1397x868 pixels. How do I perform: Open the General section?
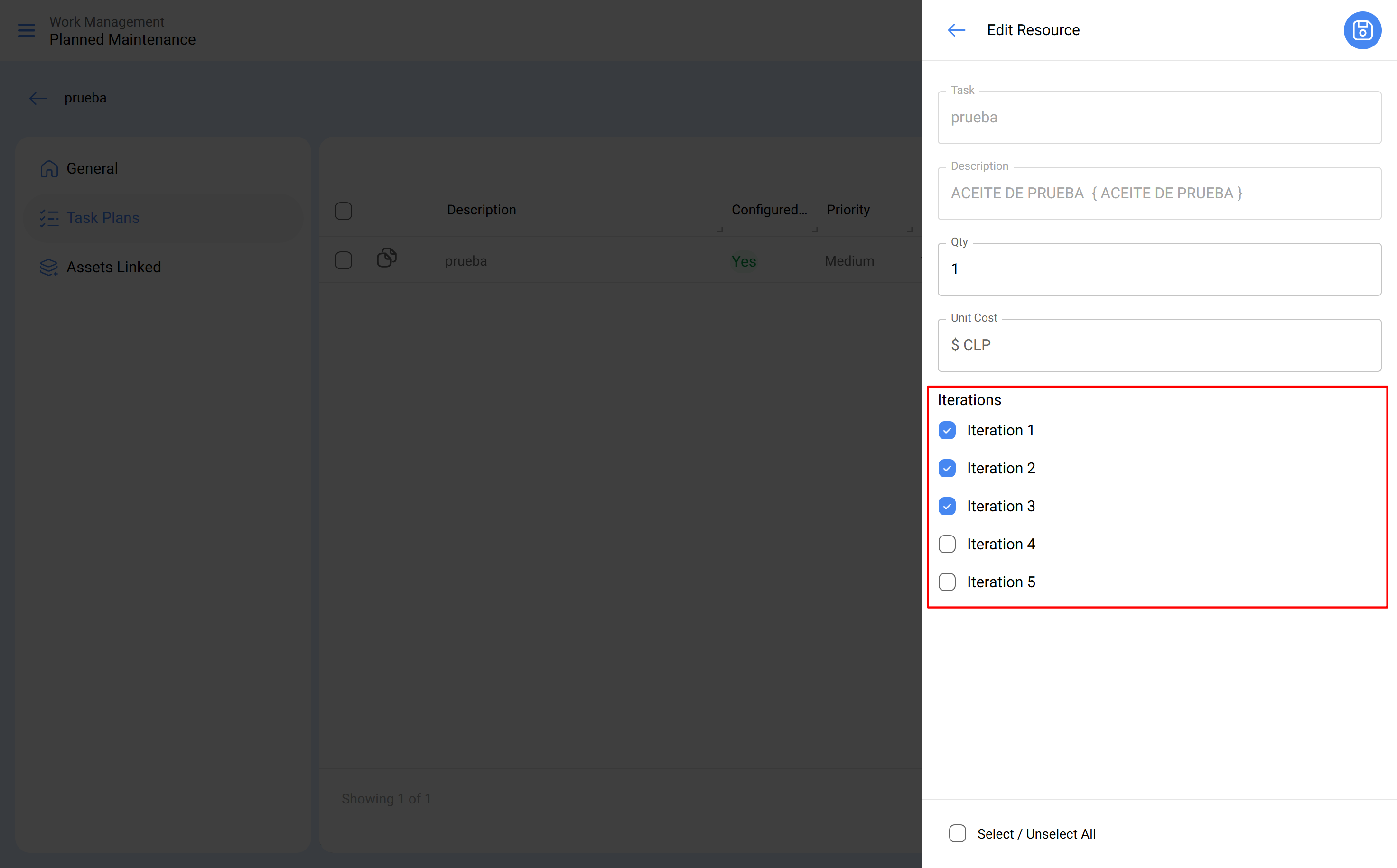[x=92, y=168]
